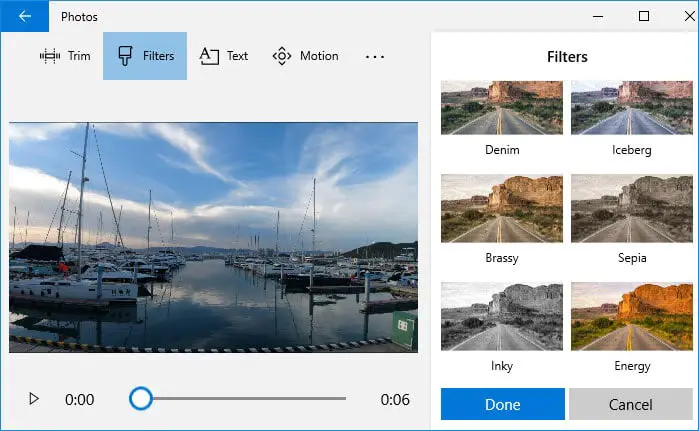Image resolution: width=699 pixels, height=431 pixels.
Task: Maximize the Photos window
Action: (644, 16)
